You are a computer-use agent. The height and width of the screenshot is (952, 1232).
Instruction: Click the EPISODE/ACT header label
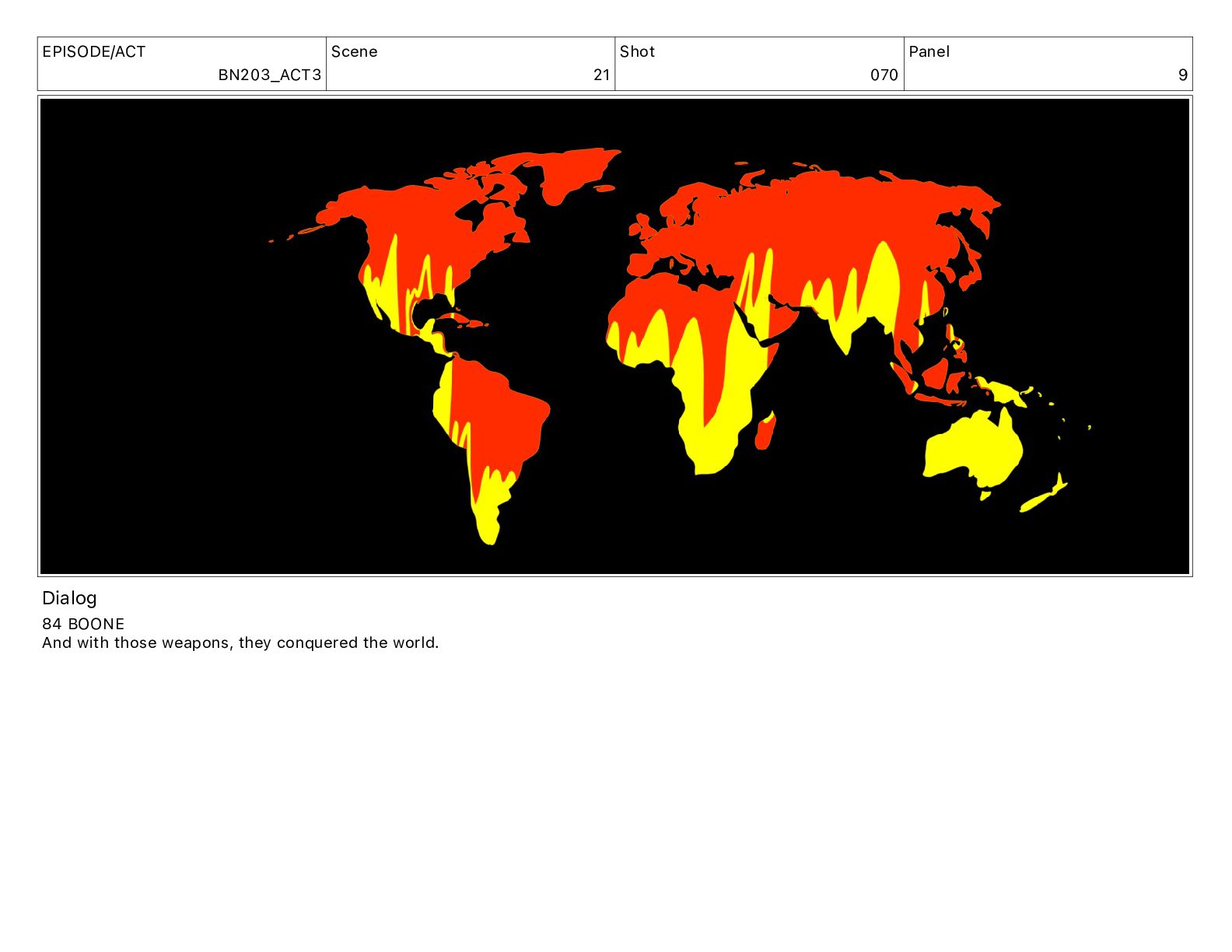point(94,52)
